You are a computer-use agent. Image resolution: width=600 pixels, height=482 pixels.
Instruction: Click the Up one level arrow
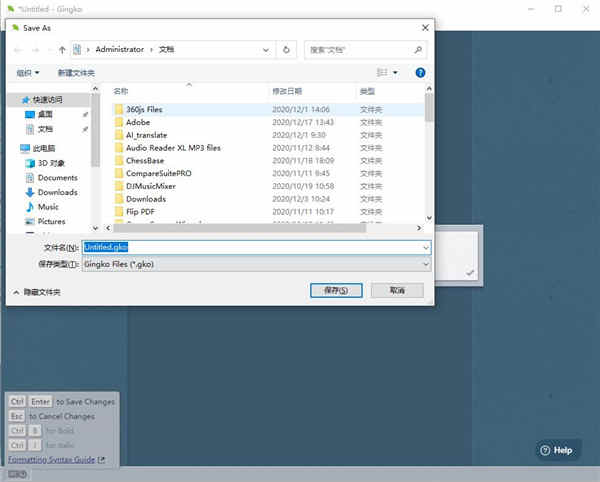pyautogui.click(x=62, y=50)
